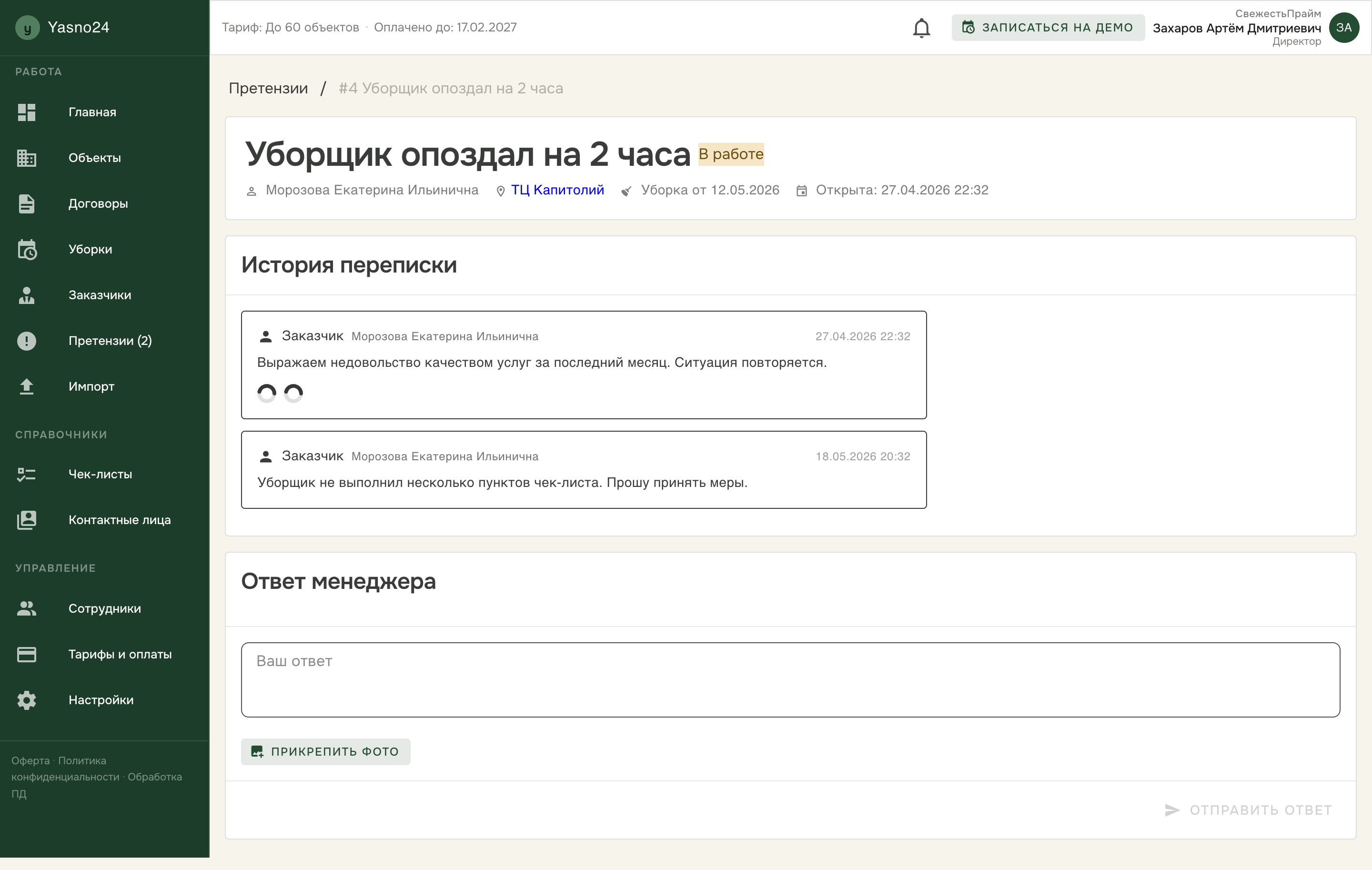Select Уборки in sidebar
This screenshot has width=1372, height=870.
click(105, 249)
